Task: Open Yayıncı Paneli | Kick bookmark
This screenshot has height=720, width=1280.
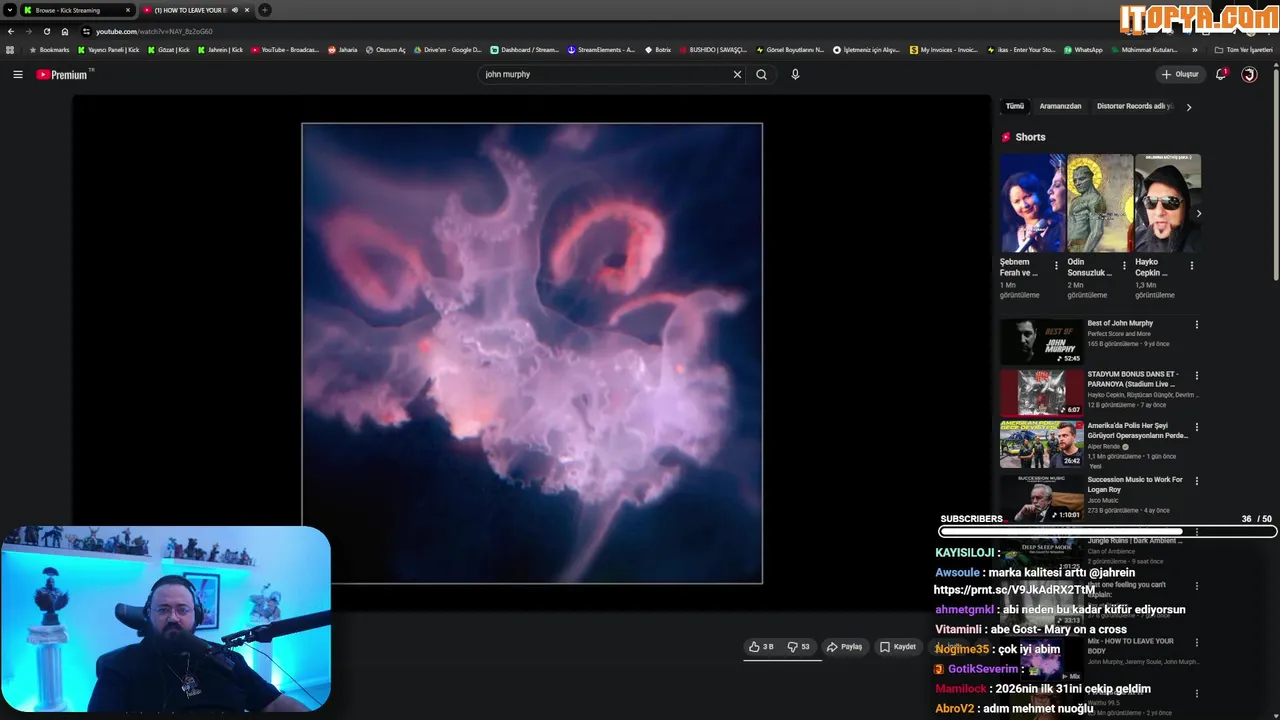Action: 108,49
